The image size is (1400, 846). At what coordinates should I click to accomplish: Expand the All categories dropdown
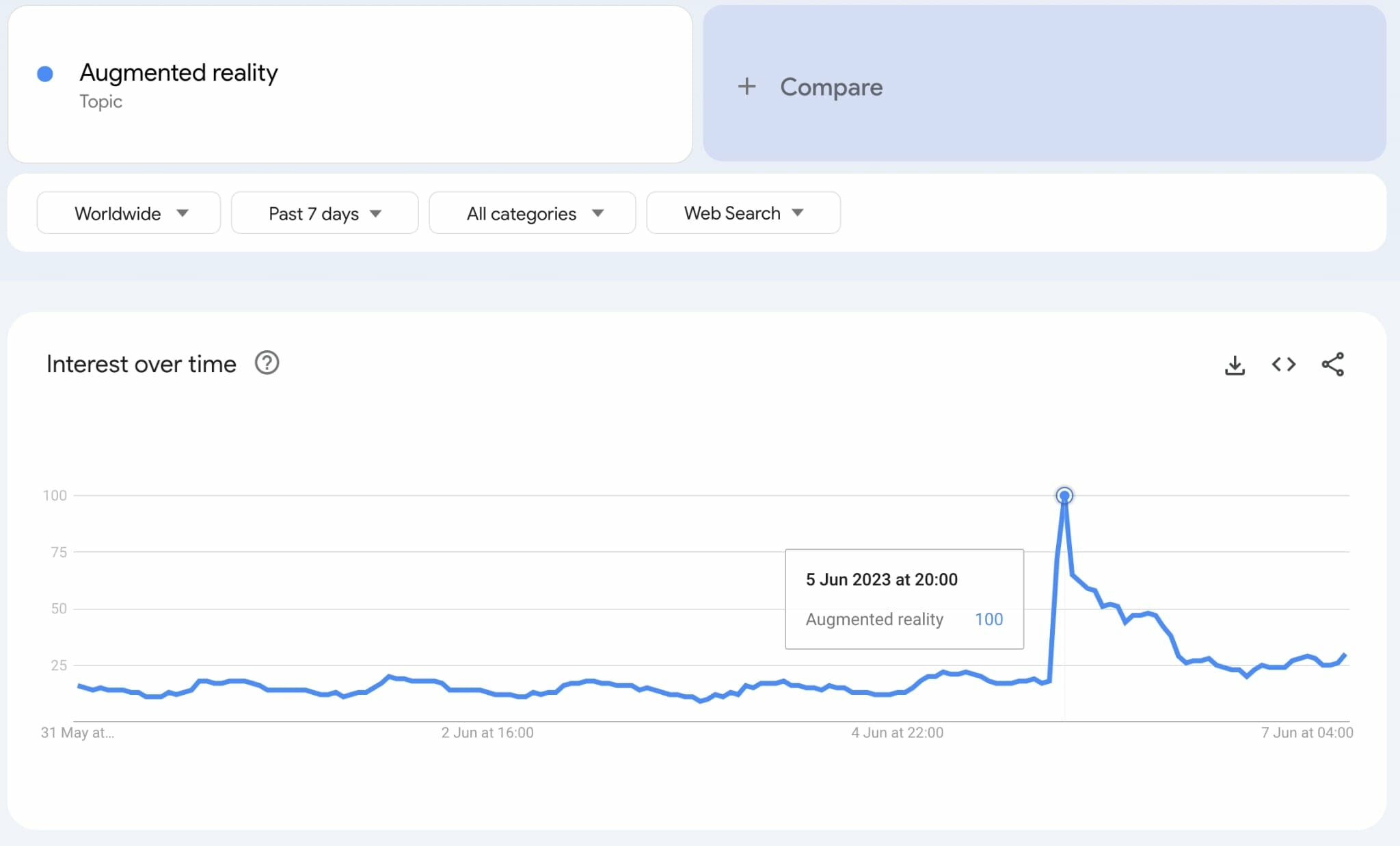pos(532,213)
